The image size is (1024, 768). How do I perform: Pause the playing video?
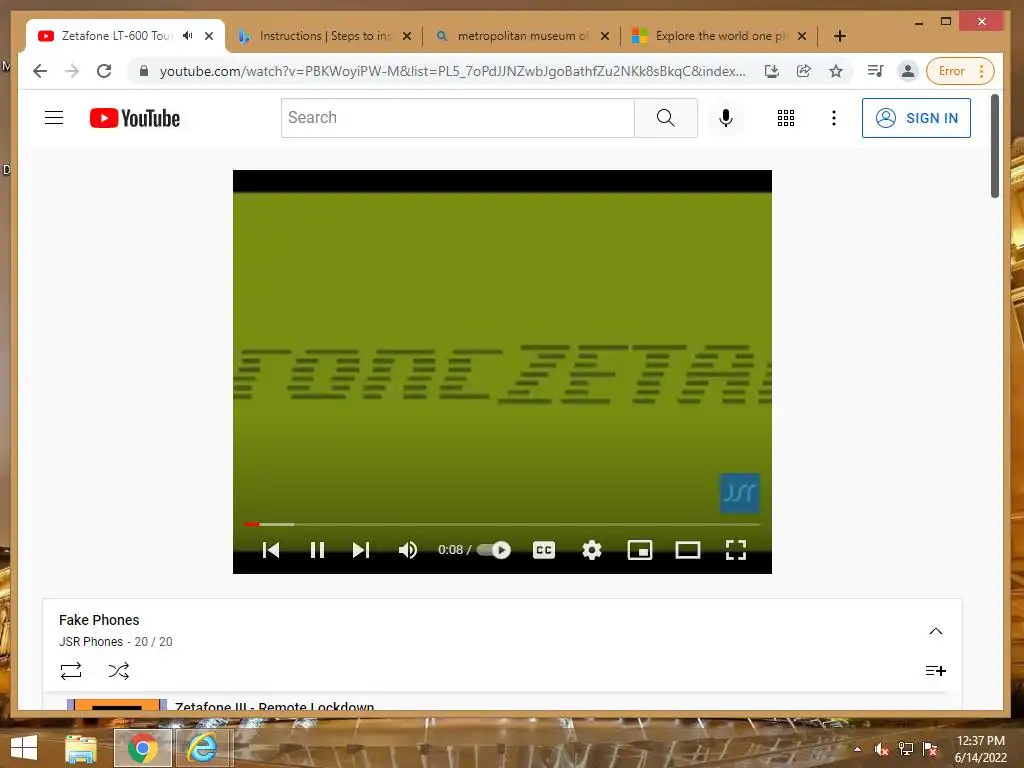[x=317, y=550]
